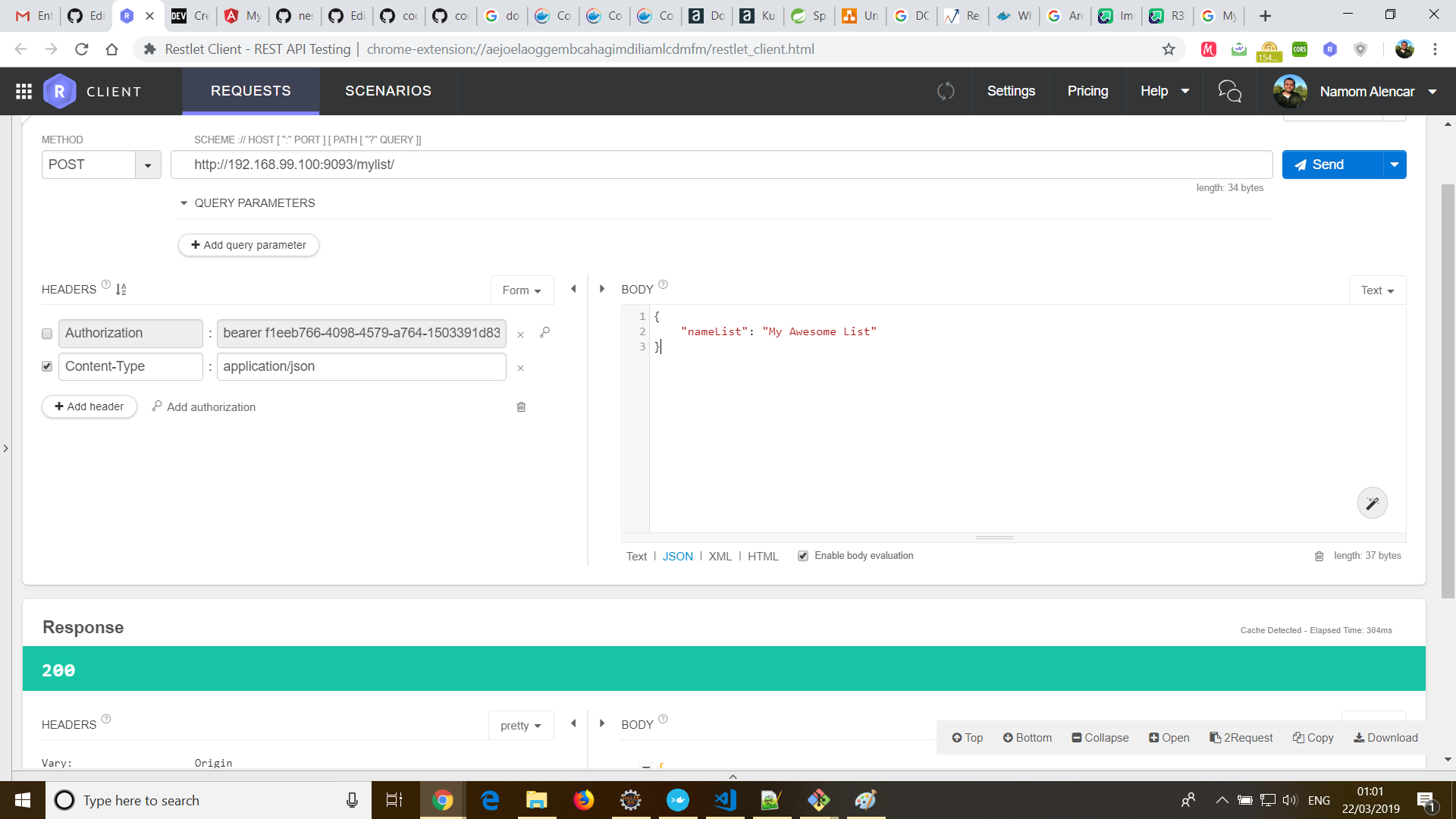Click the magic wand format body icon
1456x819 pixels.
(1372, 504)
